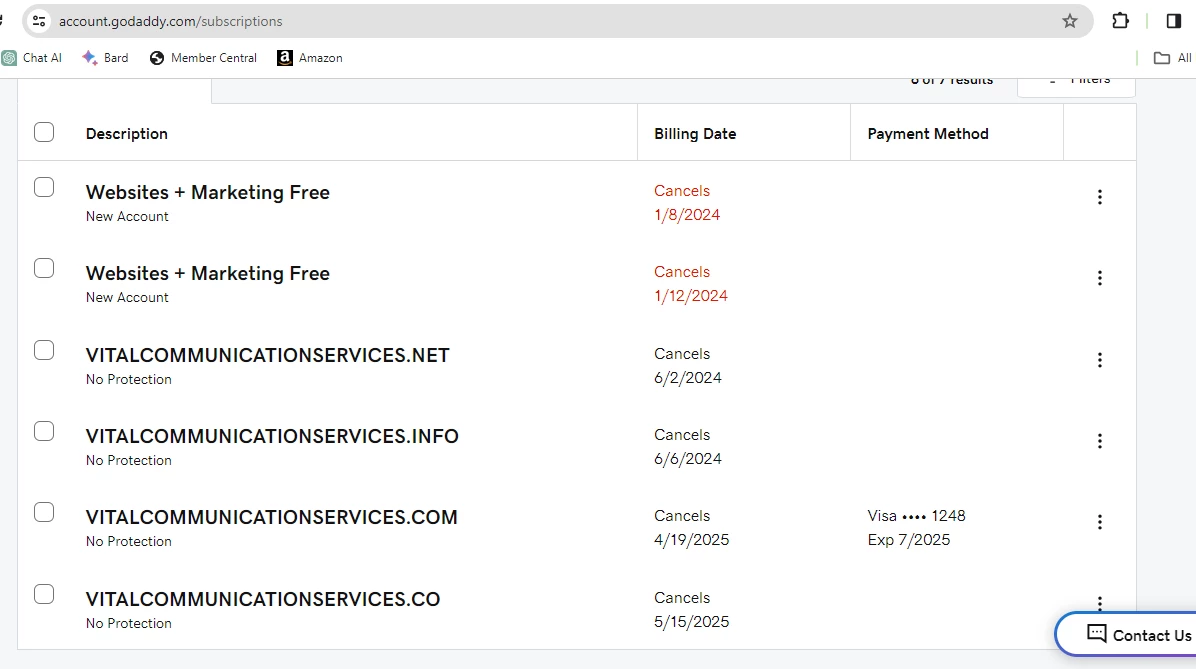Bookmark this page with the star icon
This screenshot has height=669, width=1196.
click(1069, 21)
